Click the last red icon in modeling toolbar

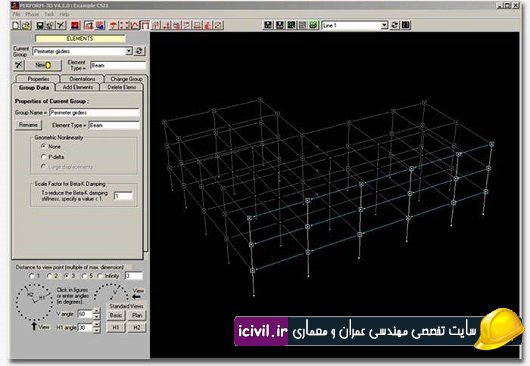219,25
